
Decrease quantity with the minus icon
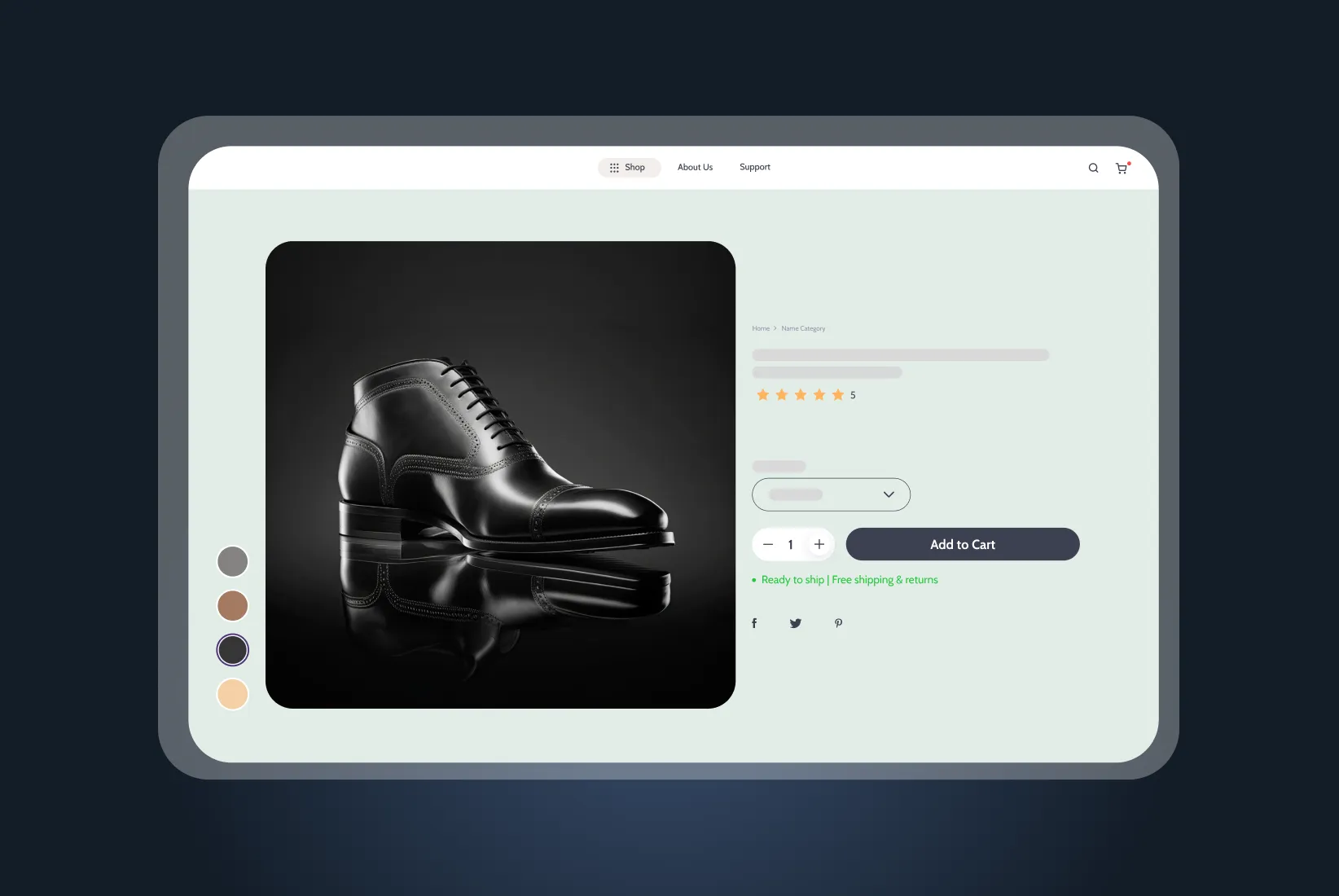[x=767, y=544]
